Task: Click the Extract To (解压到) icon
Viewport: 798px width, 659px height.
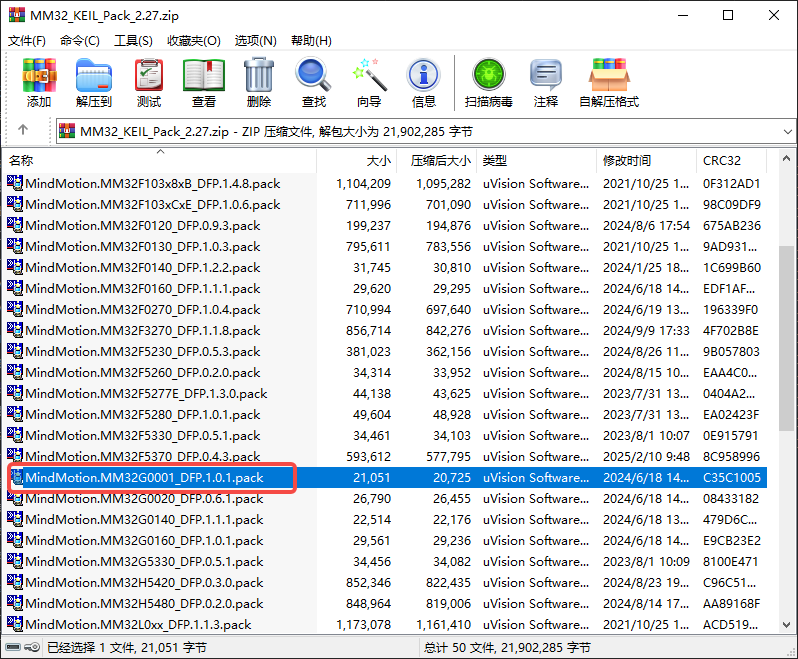Action: point(93,82)
